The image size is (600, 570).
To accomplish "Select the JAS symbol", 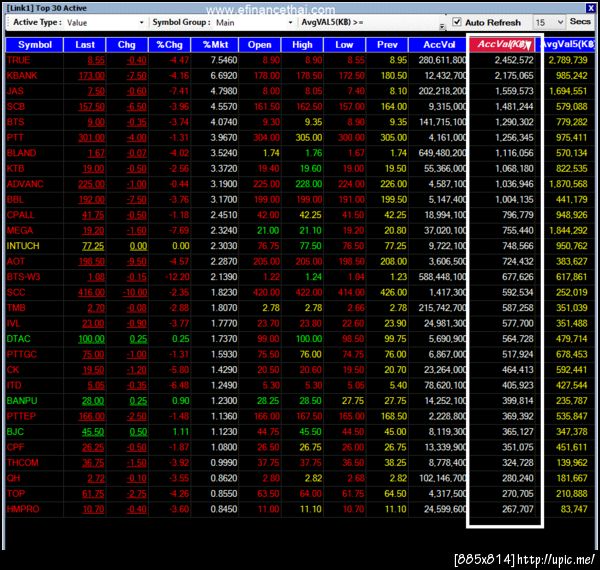I will [x=15, y=91].
